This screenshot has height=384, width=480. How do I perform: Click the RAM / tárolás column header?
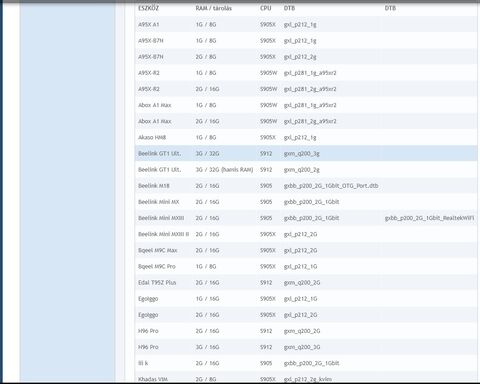pyautogui.click(x=213, y=8)
